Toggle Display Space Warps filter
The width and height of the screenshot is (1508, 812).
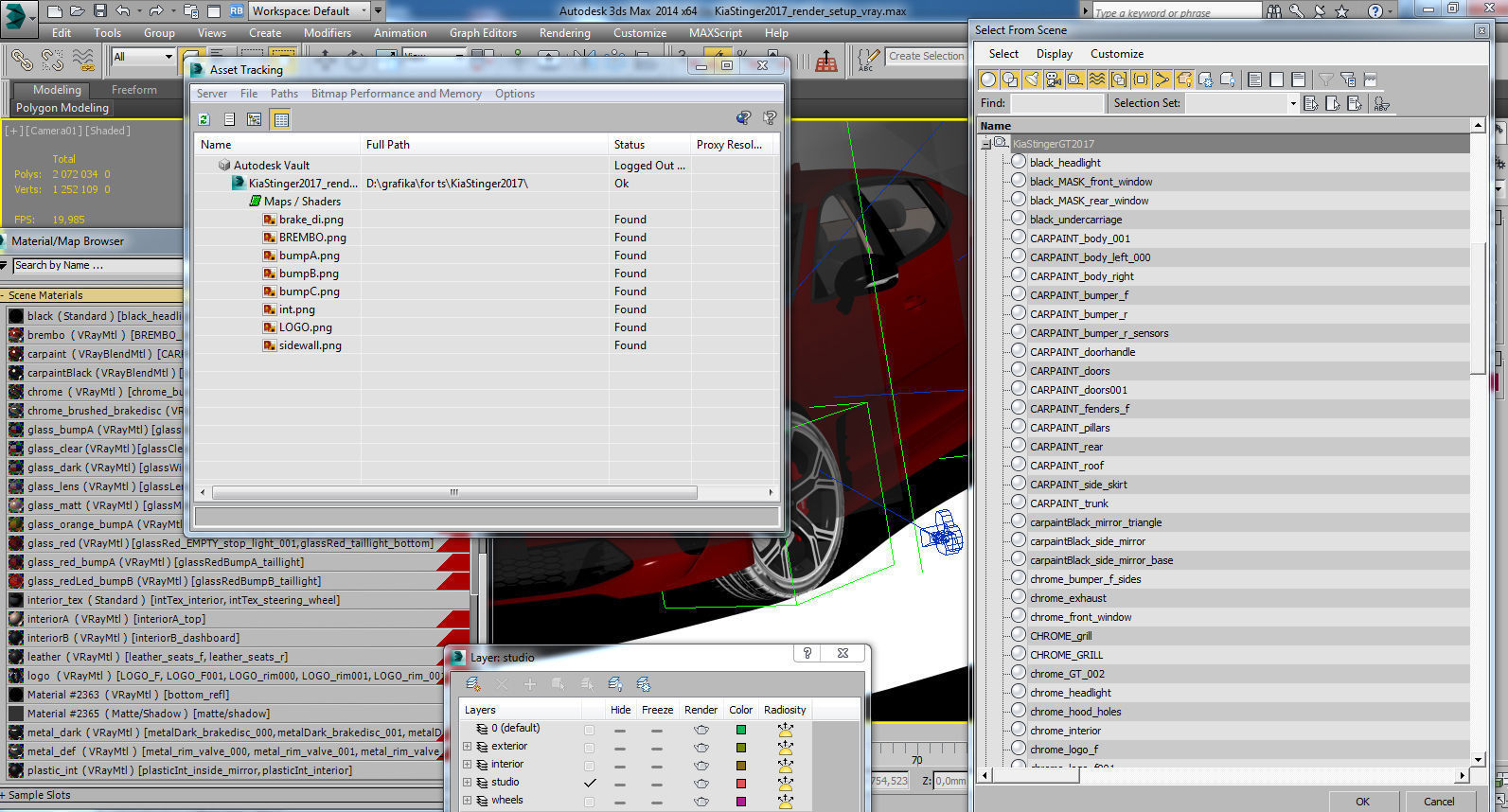(1097, 79)
